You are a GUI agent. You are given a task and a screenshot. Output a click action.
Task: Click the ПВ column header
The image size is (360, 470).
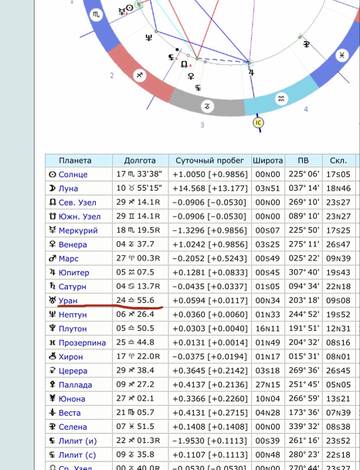click(x=303, y=160)
